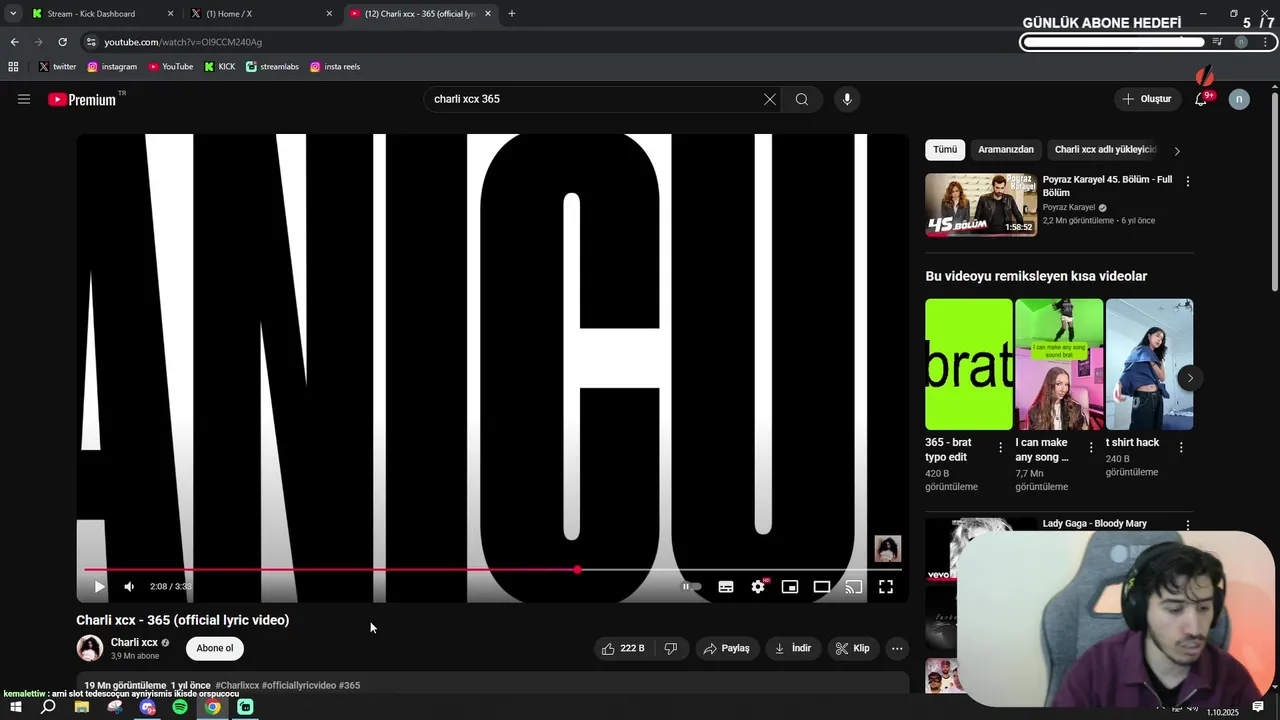Start voice search with microphone icon
Viewport: 1280px width, 720px height.
coord(847,99)
